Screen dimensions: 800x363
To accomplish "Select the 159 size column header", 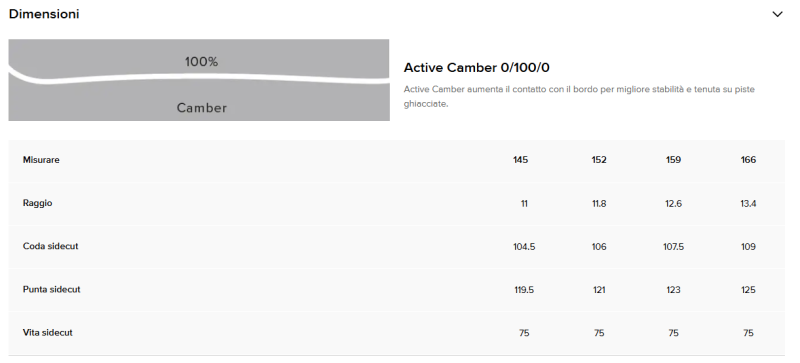I will [673, 160].
